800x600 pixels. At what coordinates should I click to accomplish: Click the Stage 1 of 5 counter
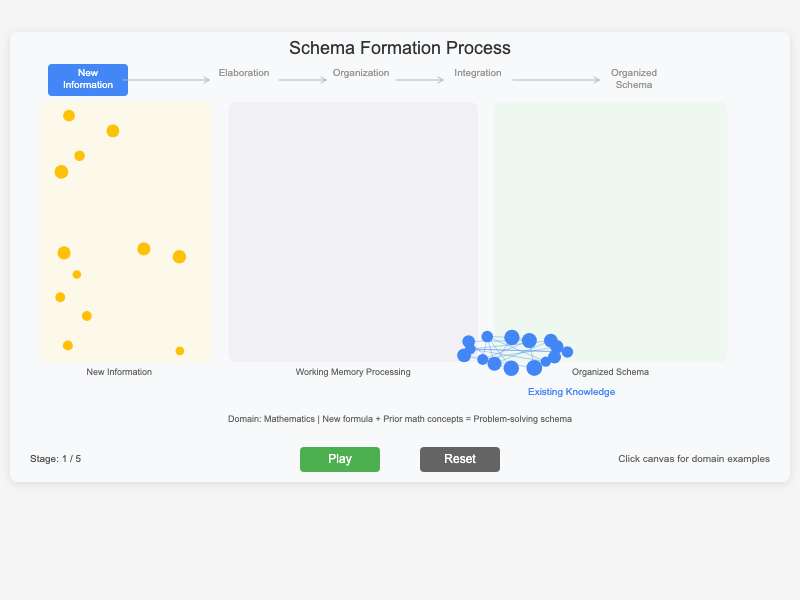click(x=56, y=459)
